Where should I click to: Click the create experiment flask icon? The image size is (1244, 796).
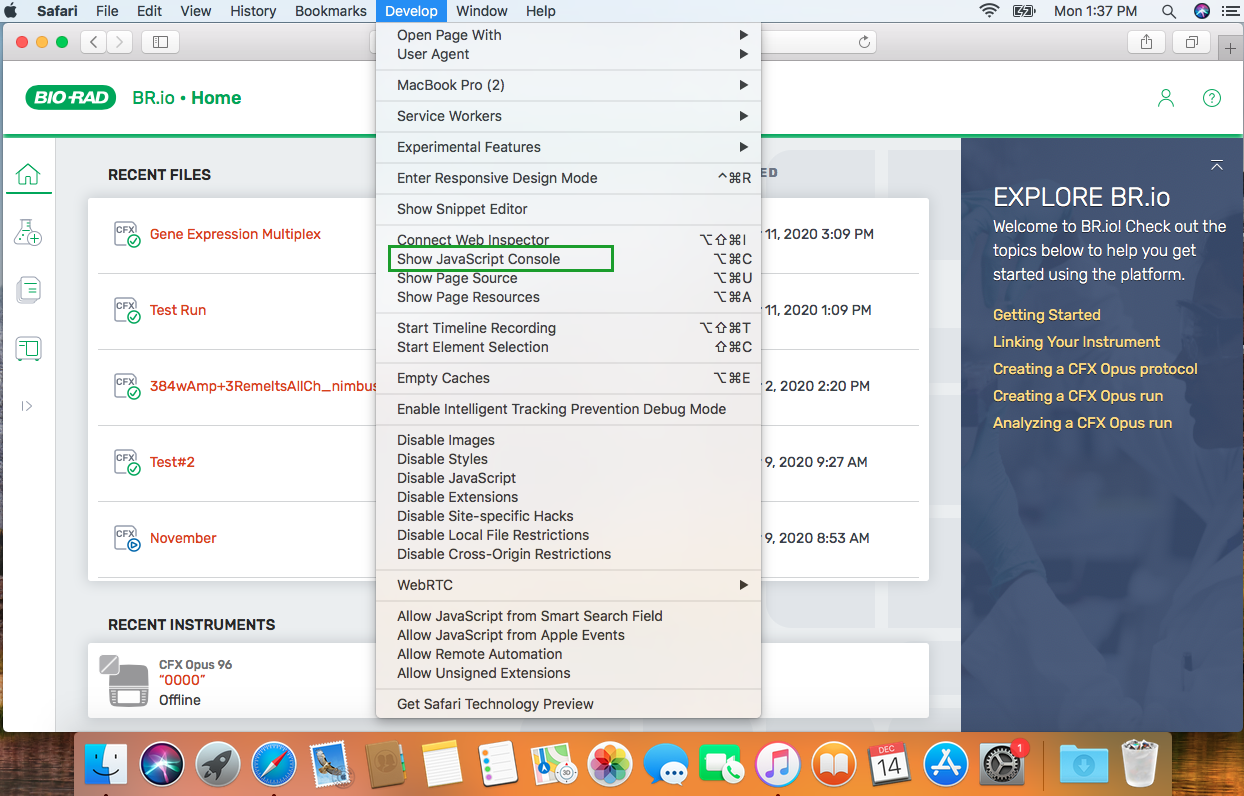pos(28,233)
